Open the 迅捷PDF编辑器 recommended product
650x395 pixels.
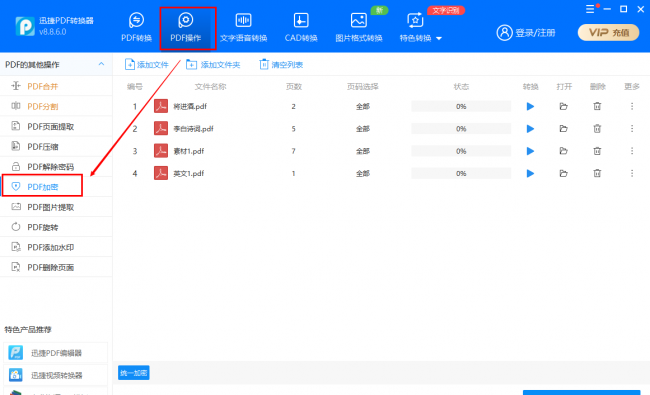click(55, 353)
